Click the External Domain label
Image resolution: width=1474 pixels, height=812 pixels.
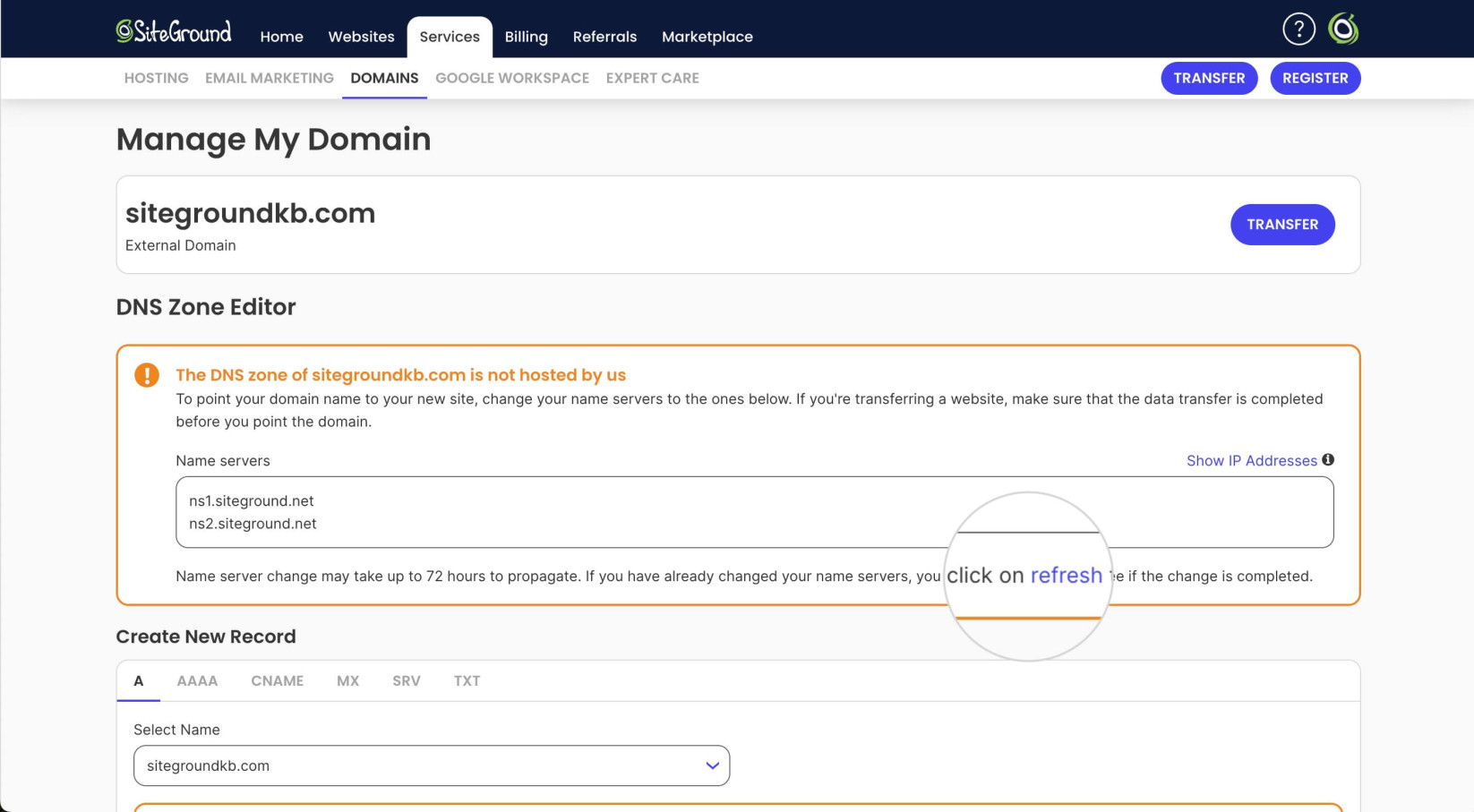pyautogui.click(x=181, y=245)
